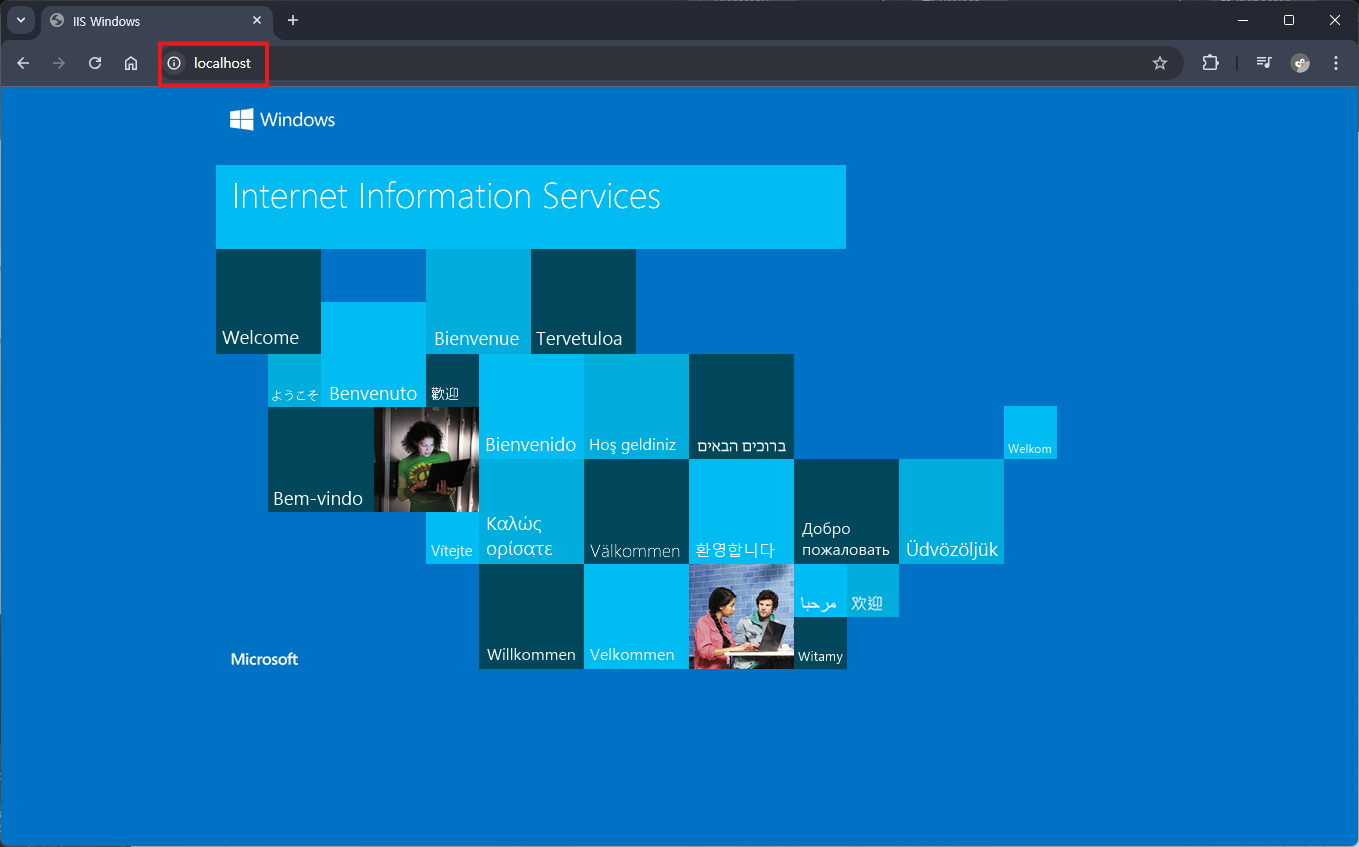Maximize the Chrome window

(x=1289, y=20)
